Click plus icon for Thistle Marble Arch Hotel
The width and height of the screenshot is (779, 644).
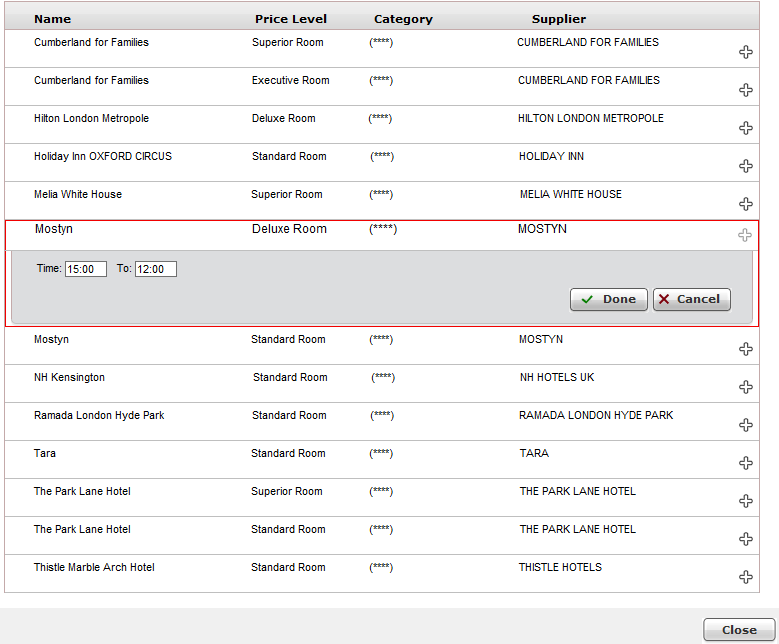(746, 577)
